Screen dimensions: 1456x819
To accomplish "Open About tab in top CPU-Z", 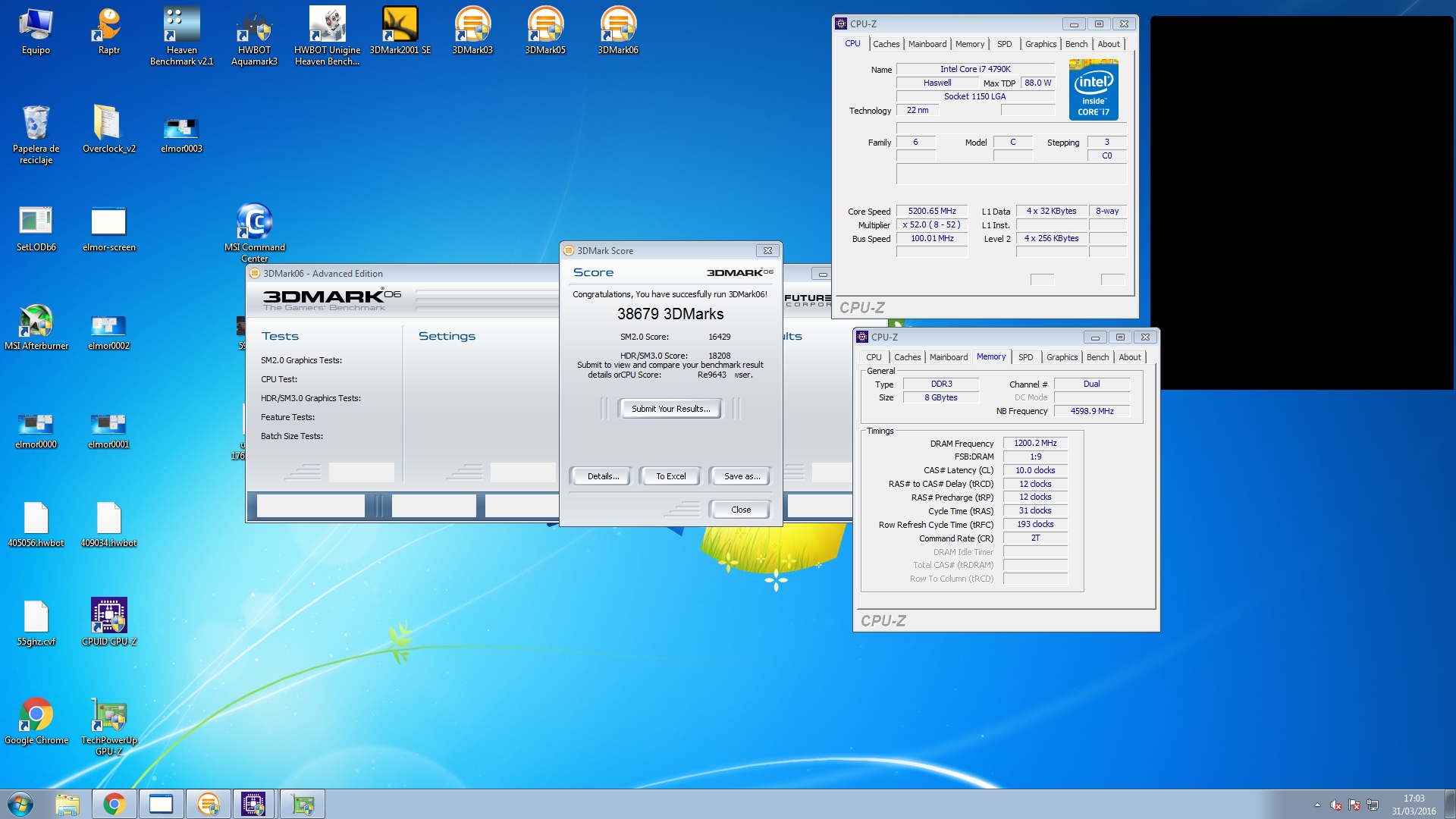I will [x=1109, y=44].
